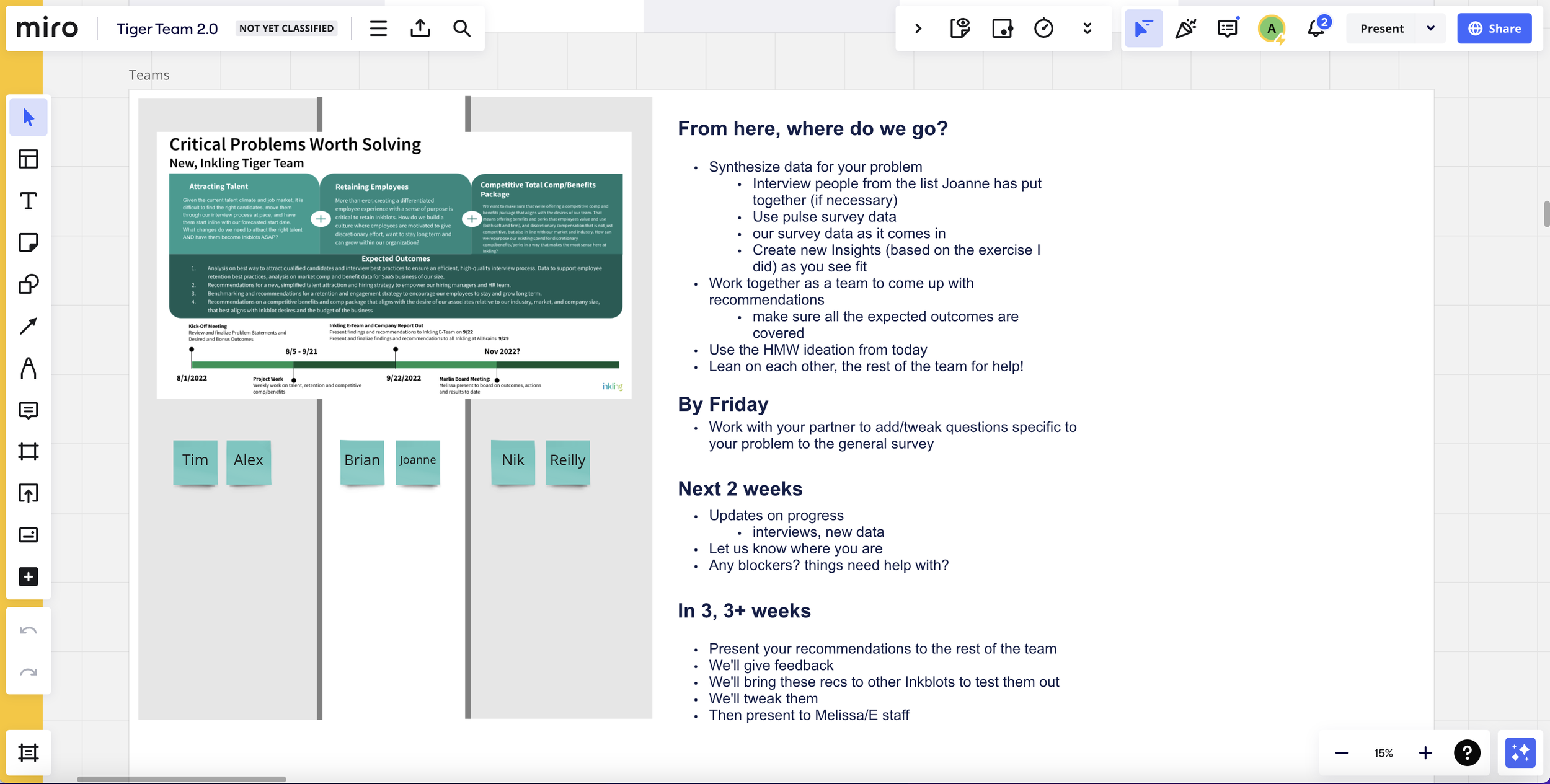Select the Connection line arrow tool
The height and width of the screenshot is (784, 1550).
29,326
